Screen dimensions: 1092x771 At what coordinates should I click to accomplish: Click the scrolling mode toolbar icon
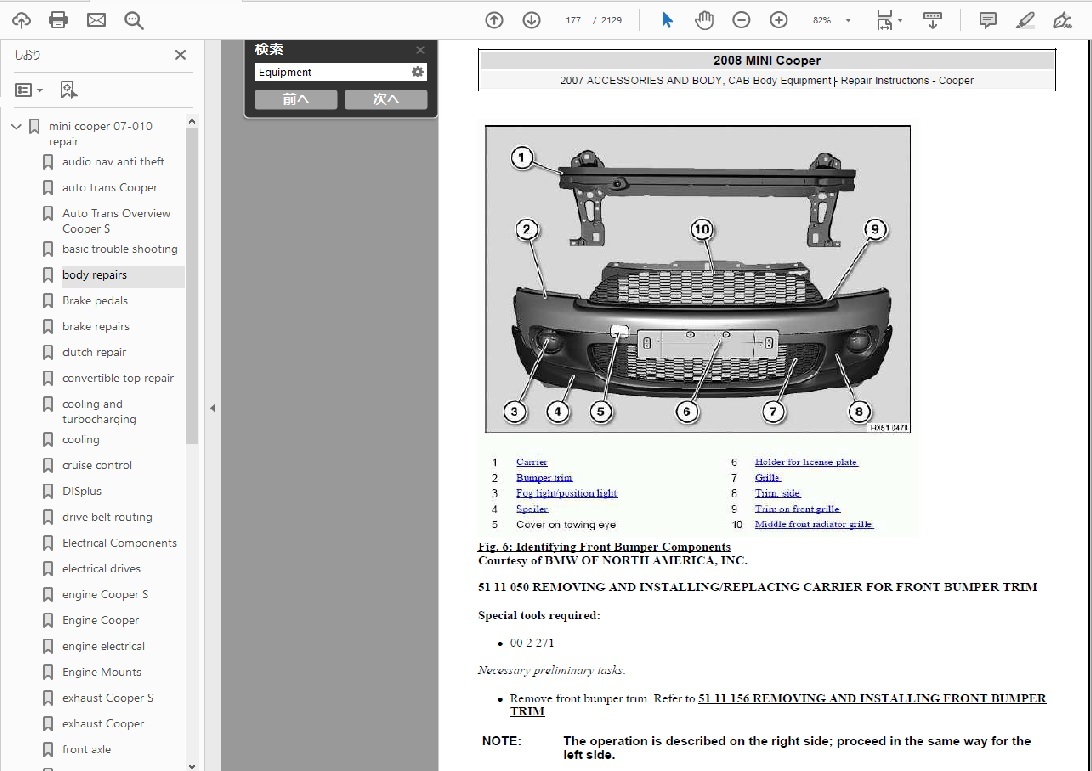click(932, 20)
